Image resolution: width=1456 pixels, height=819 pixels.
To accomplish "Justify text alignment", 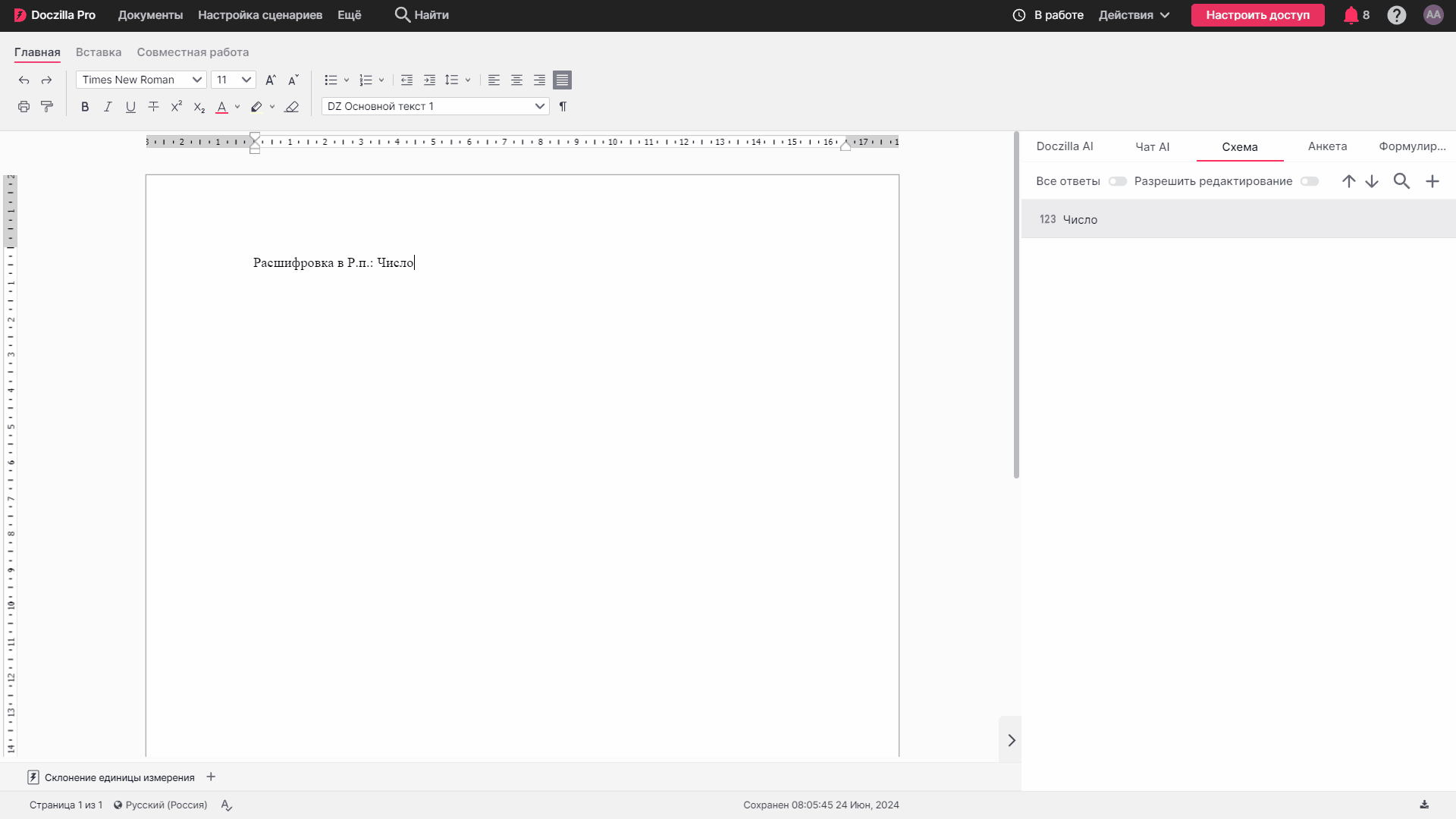I will click(x=562, y=80).
